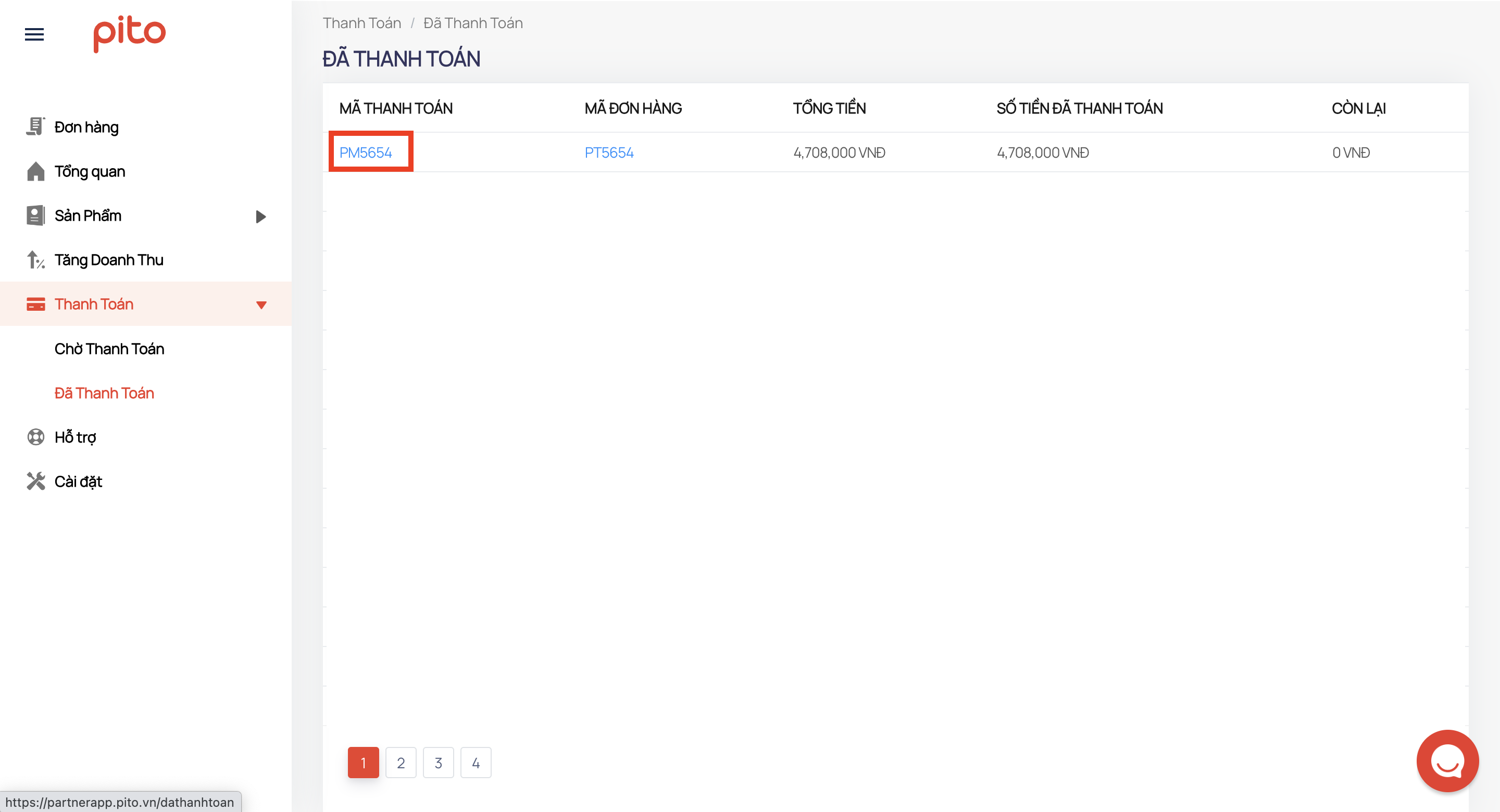The image size is (1500, 812).
Task: Click the Cài đặt tools icon
Action: (x=35, y=481)
